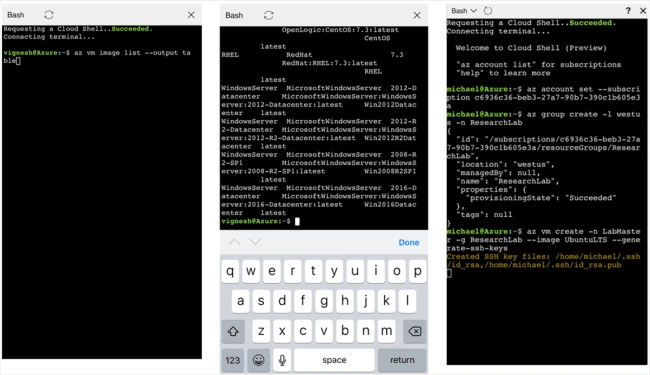Tap the r key
This screenshot has height=375, width=650.
pos(293,271)
